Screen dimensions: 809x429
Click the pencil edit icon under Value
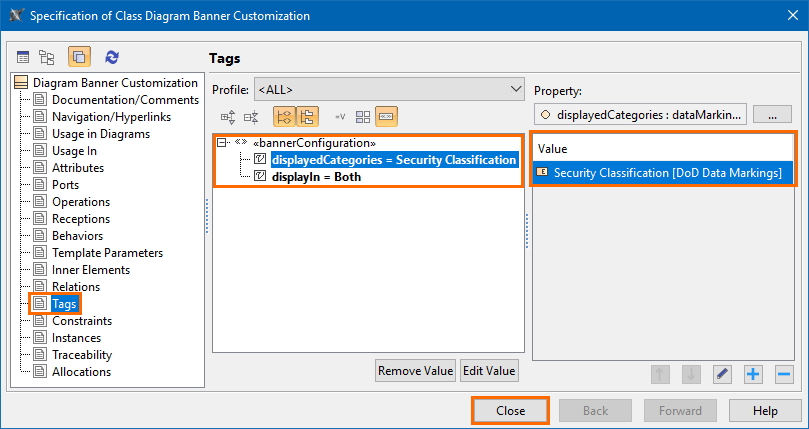pos(722,374)
